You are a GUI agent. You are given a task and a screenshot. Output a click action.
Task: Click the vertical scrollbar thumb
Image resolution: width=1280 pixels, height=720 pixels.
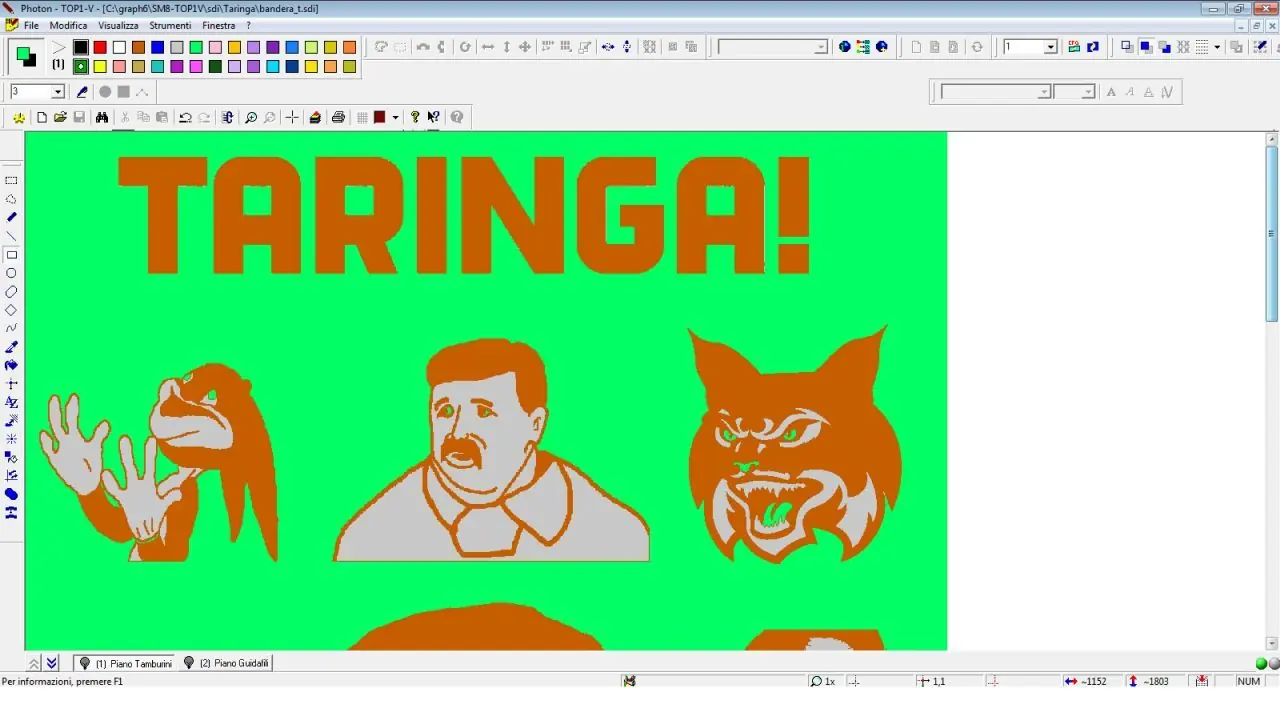tap(1272, 234)
